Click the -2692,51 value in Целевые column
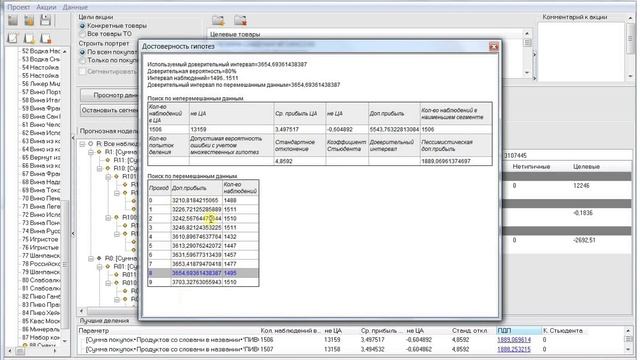 (584, 240)
